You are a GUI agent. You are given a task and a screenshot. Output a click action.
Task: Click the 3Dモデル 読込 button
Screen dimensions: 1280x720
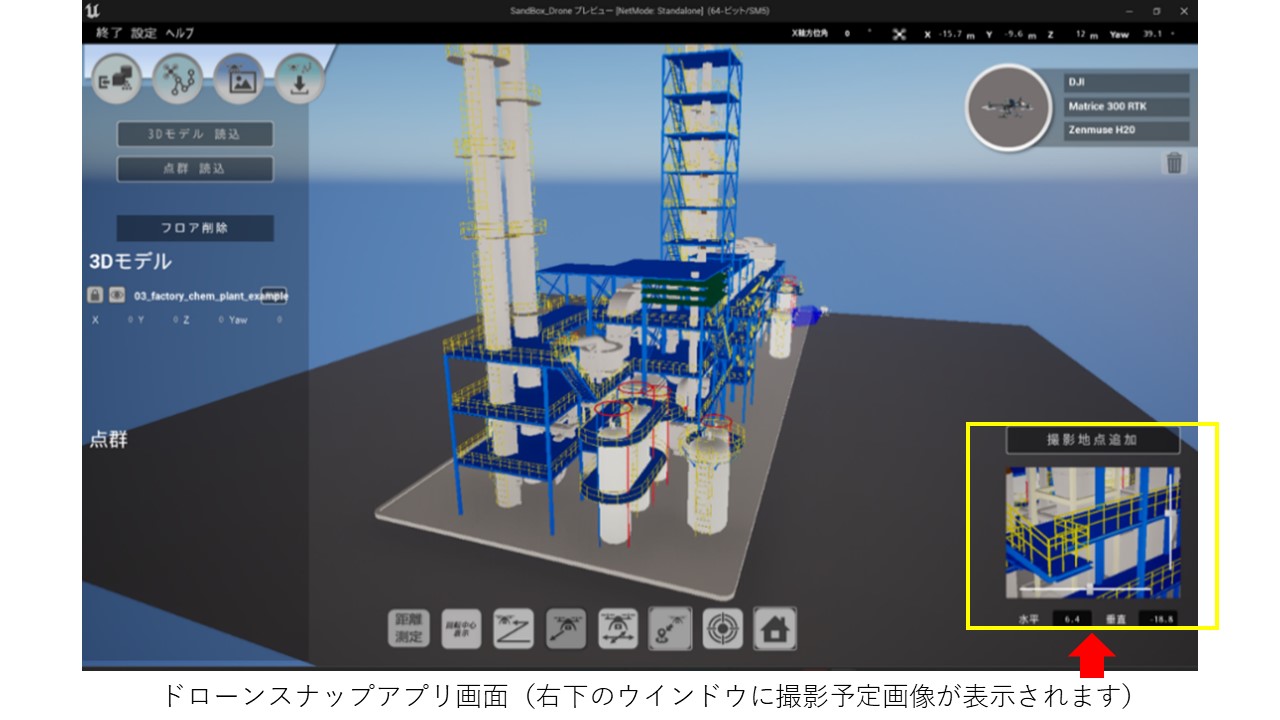195,134
